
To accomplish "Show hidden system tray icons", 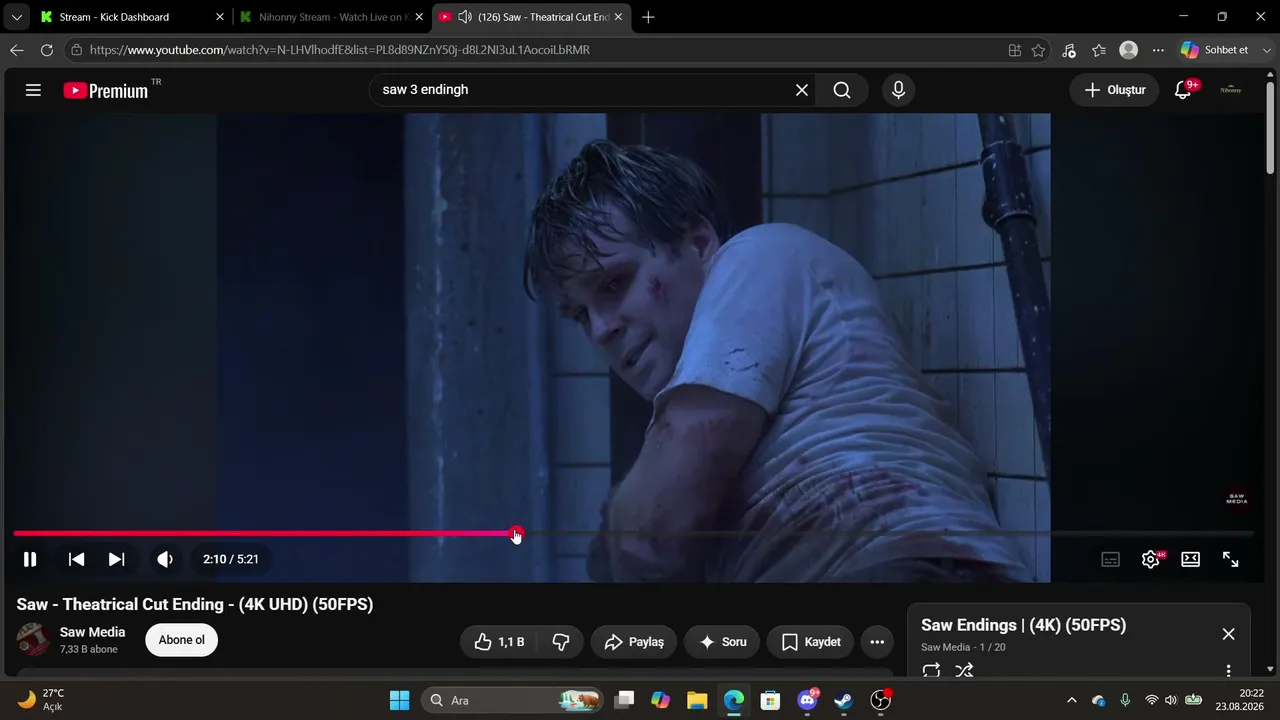I will (x=1072, y=700).
